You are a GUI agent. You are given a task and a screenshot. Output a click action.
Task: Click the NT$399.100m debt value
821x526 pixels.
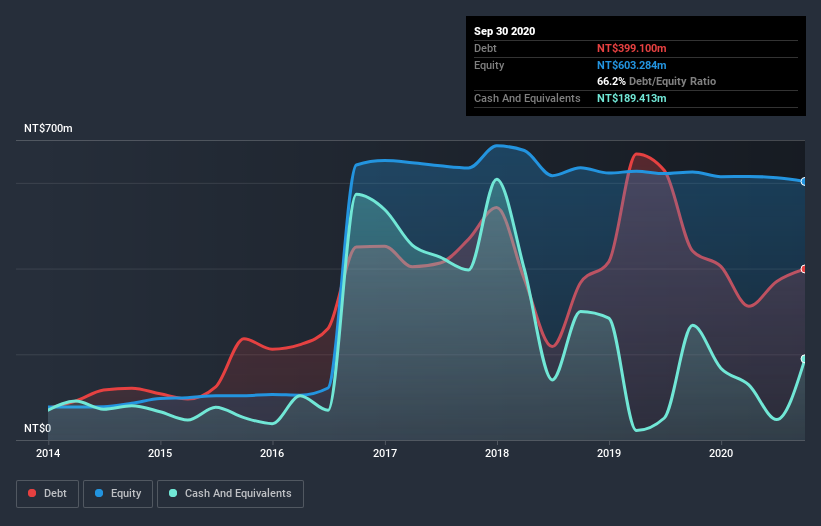[x=631, y=48]
